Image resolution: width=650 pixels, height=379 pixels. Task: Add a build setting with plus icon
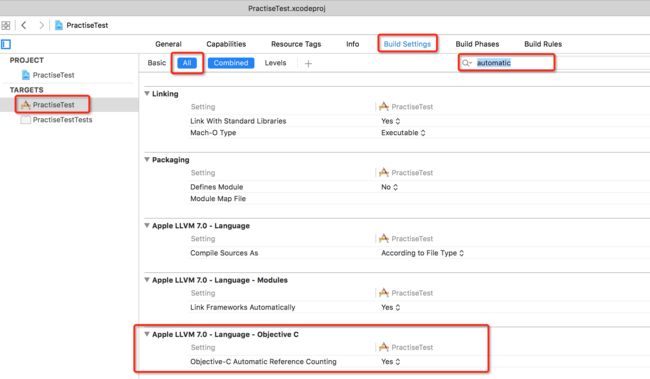tap(308, 63)
